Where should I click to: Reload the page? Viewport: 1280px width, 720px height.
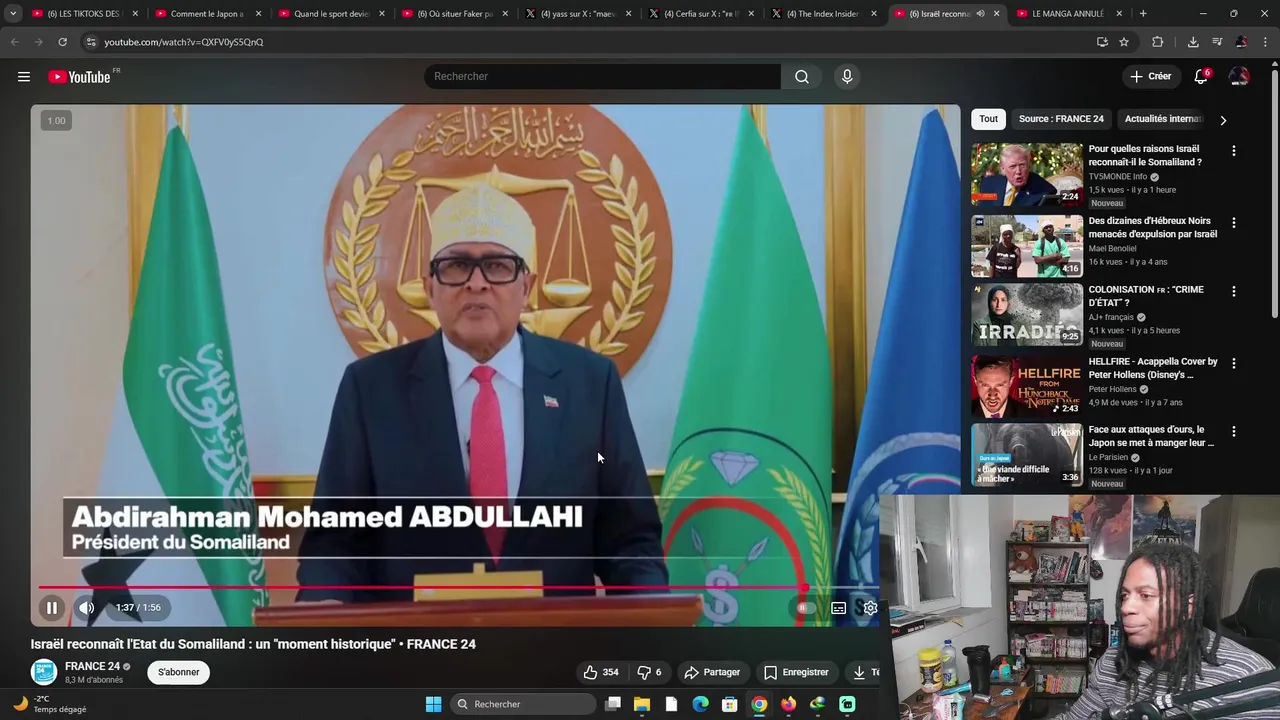pos(62,42)
